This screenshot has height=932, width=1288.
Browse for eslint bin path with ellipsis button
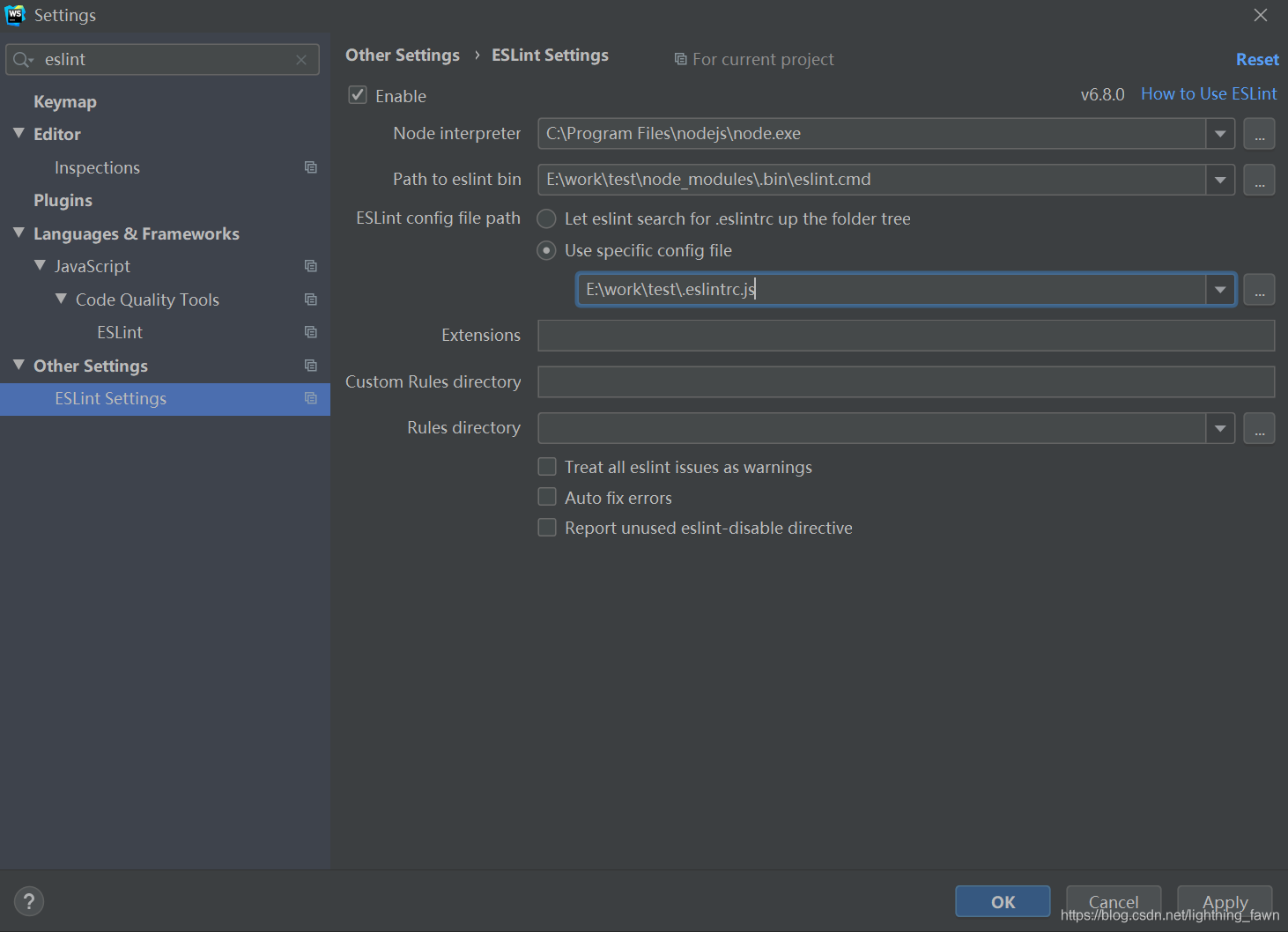(1260, 180)
